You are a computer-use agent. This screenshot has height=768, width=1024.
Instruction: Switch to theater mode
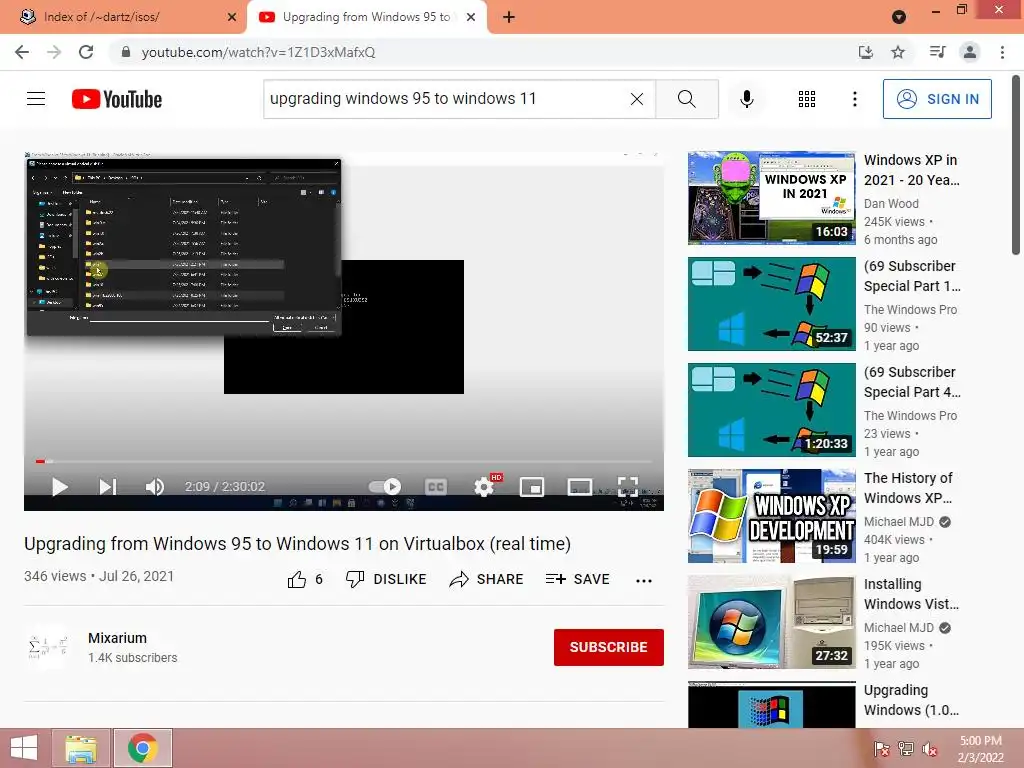(x=579, y=487)
